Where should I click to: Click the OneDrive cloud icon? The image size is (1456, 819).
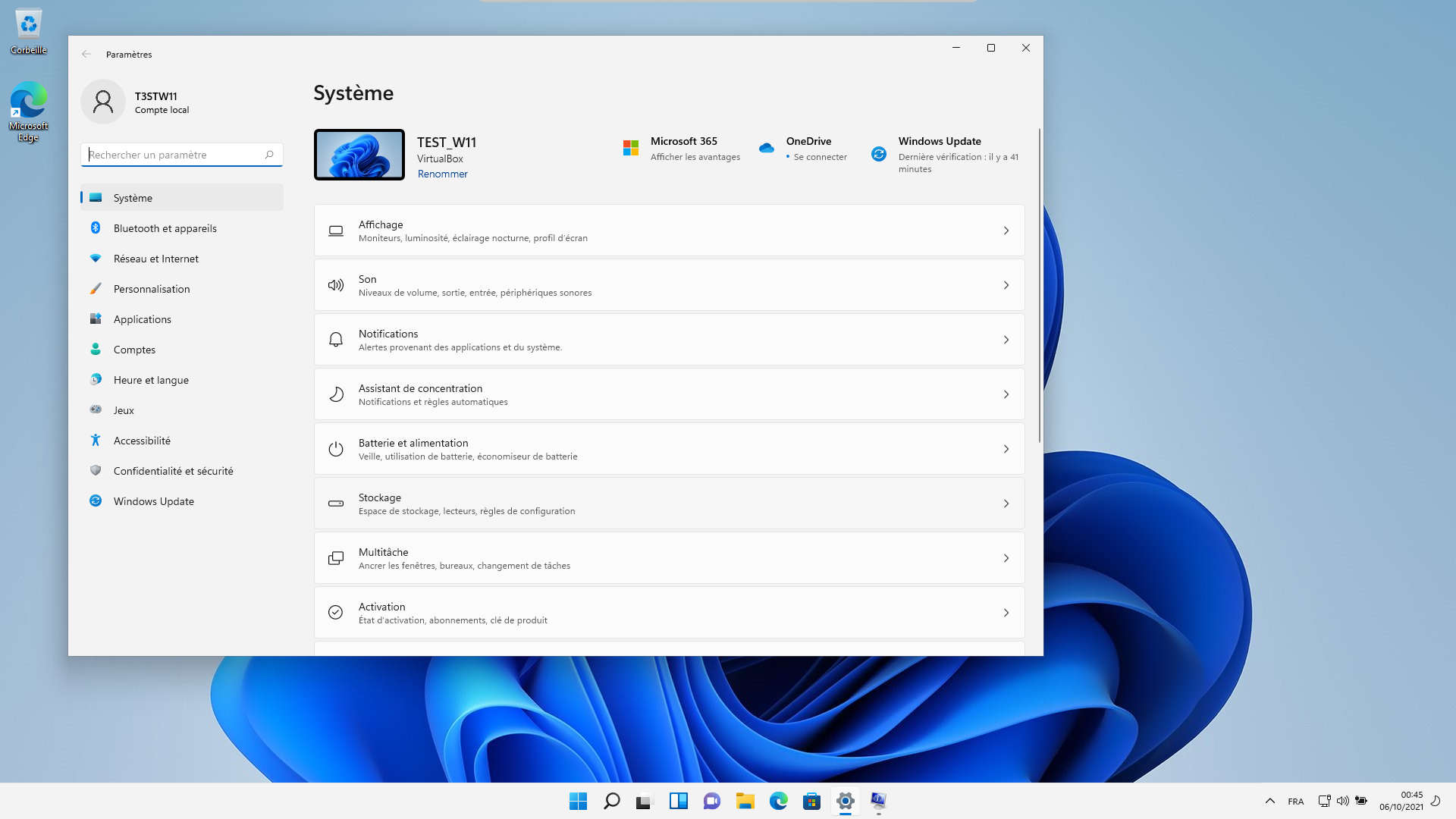tap(767, 149)
